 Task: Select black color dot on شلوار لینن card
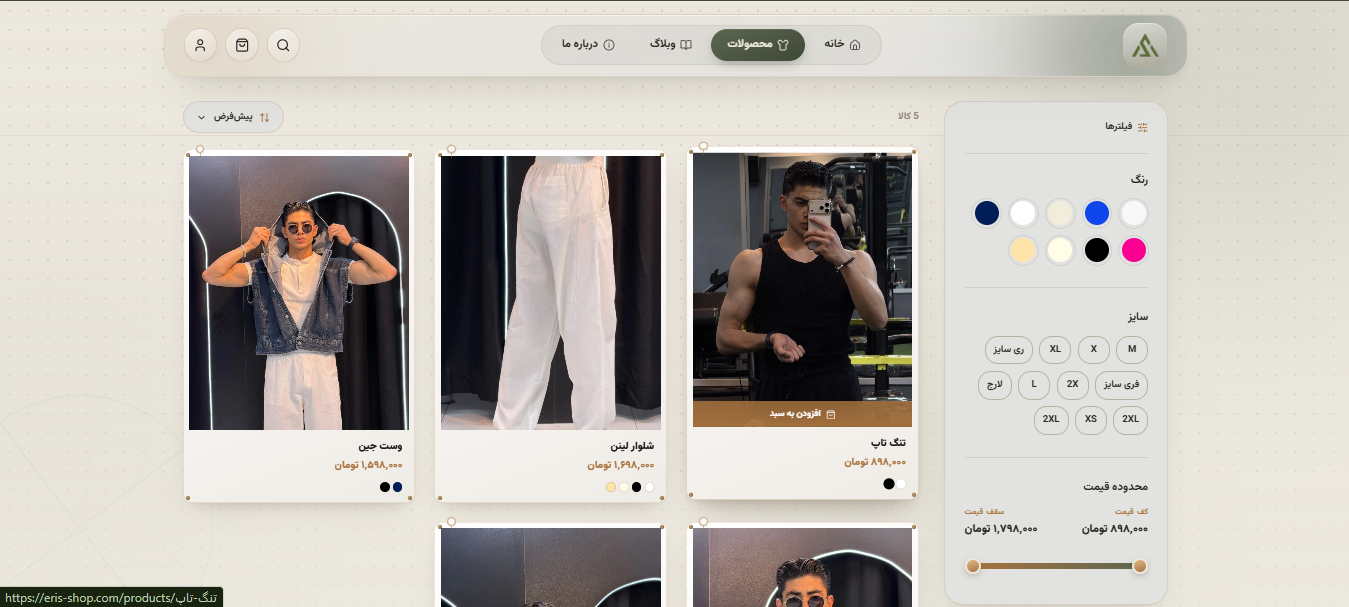point(636,487)
